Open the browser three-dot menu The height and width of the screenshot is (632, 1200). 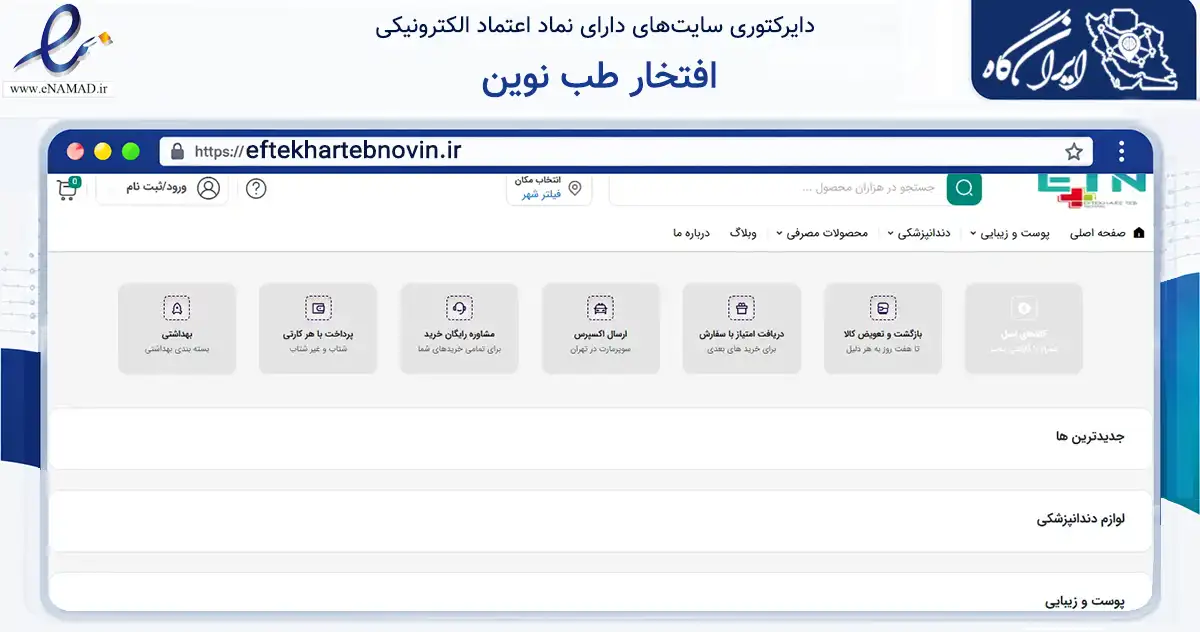coord(1121,152)
